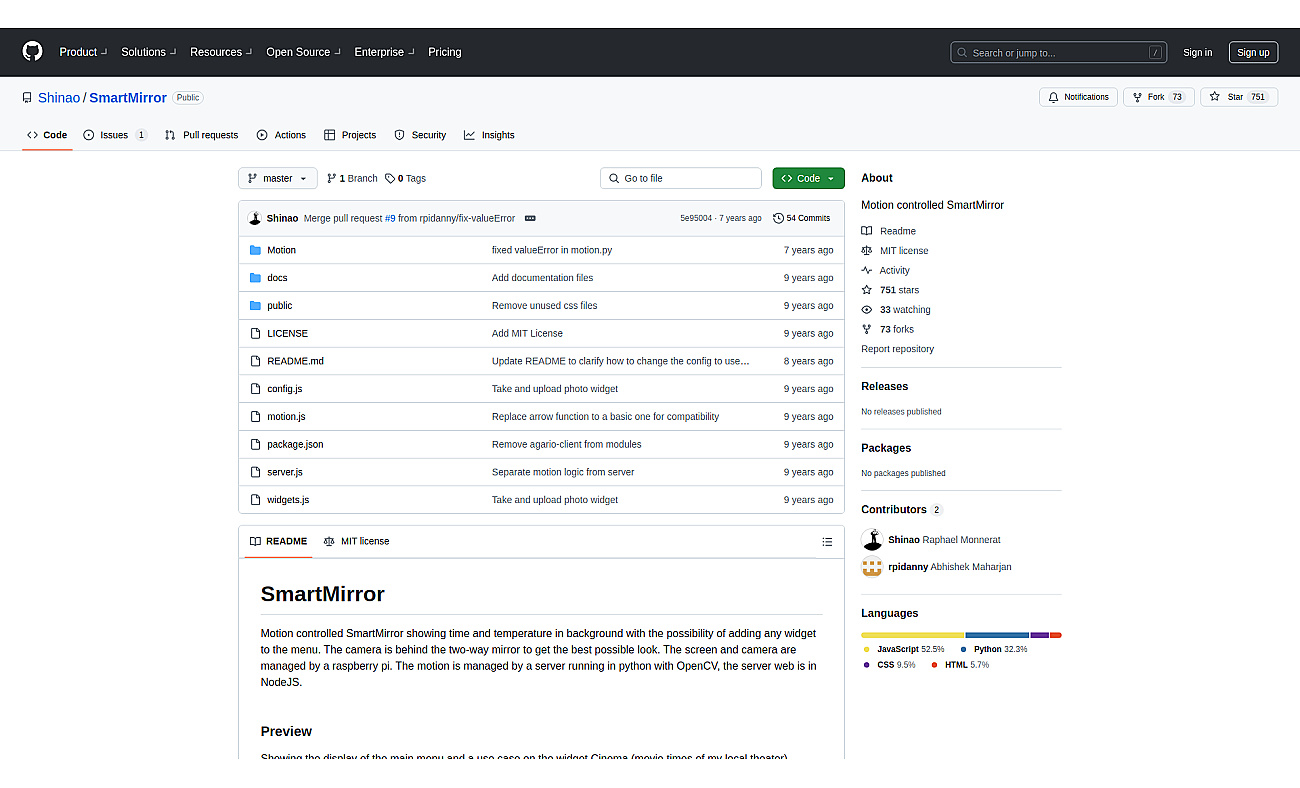
Task: Focus the Go to file input
Action: [x=681, y=178]
